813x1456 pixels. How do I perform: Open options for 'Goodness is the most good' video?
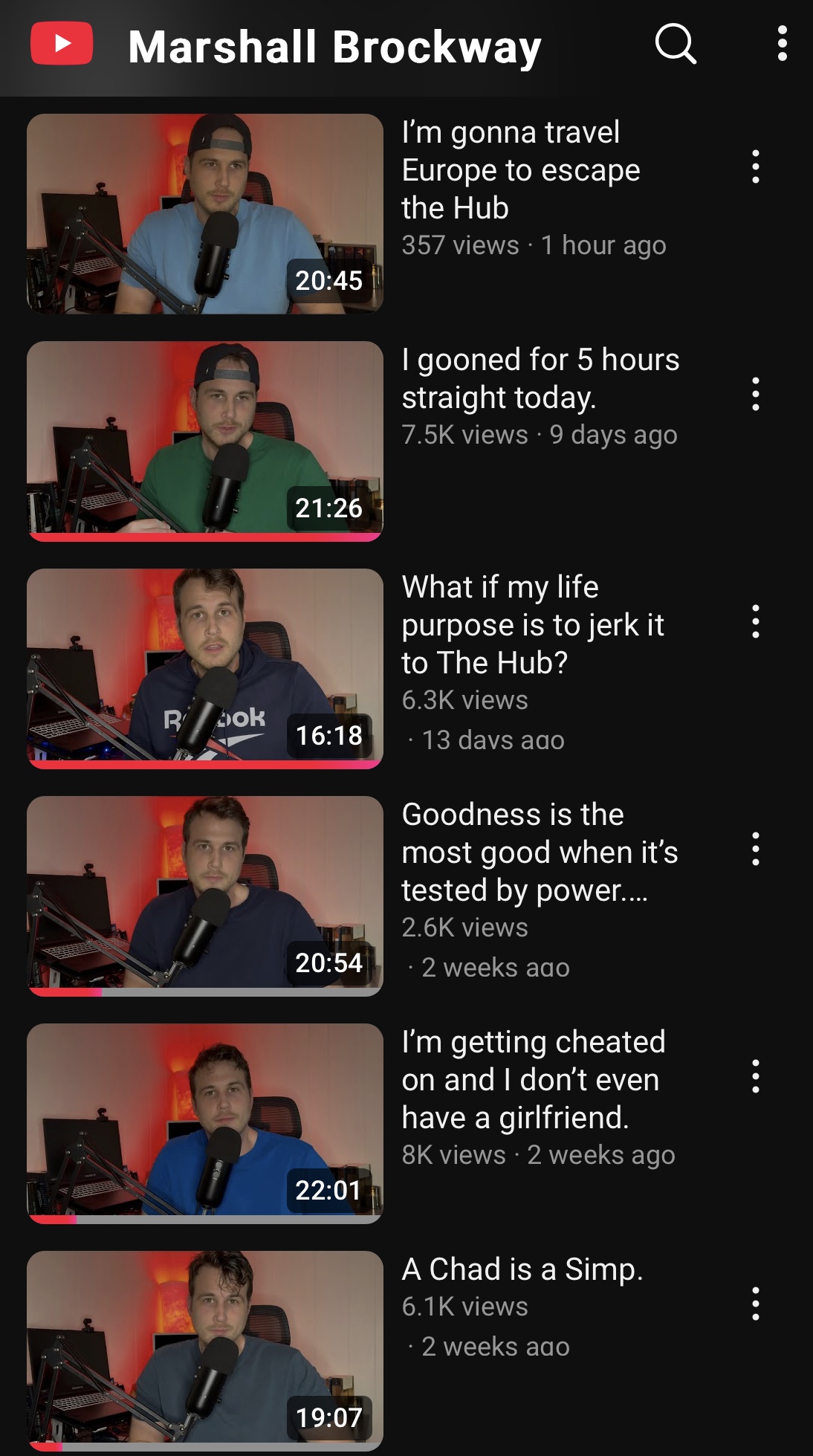pos(756,849)
